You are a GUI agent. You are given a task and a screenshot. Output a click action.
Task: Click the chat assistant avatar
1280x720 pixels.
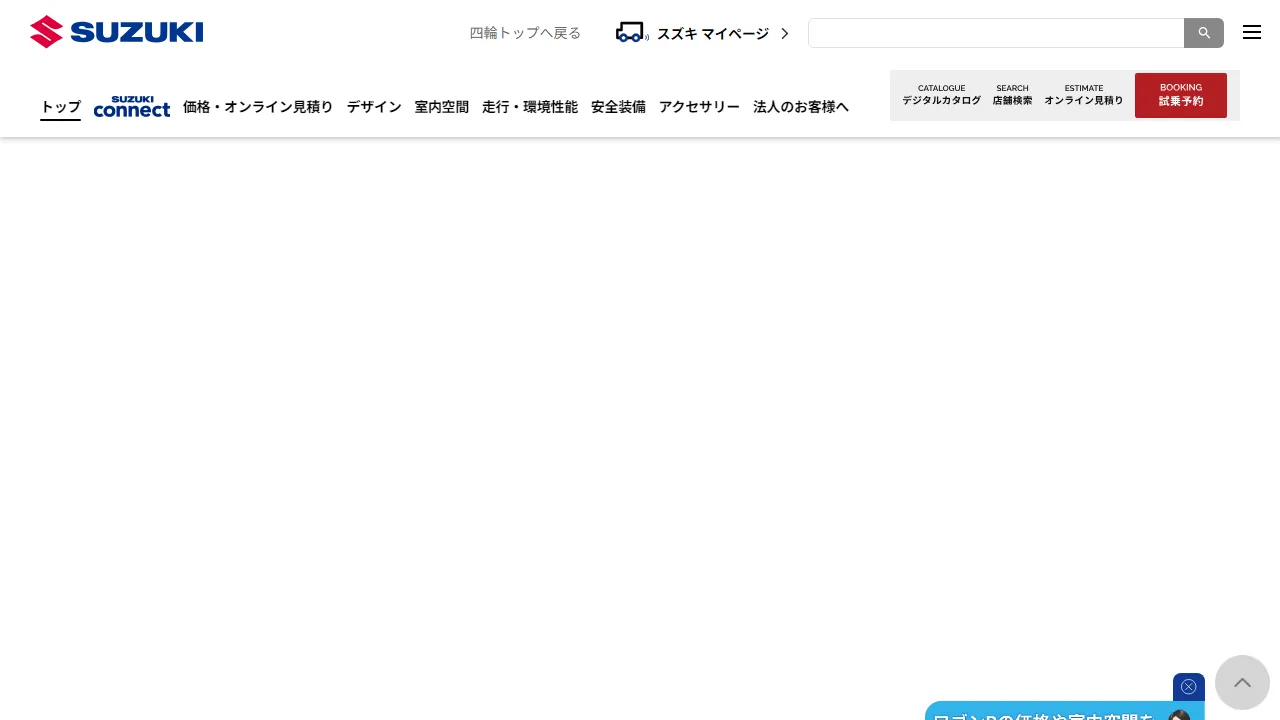click(x=1180, y=715)
